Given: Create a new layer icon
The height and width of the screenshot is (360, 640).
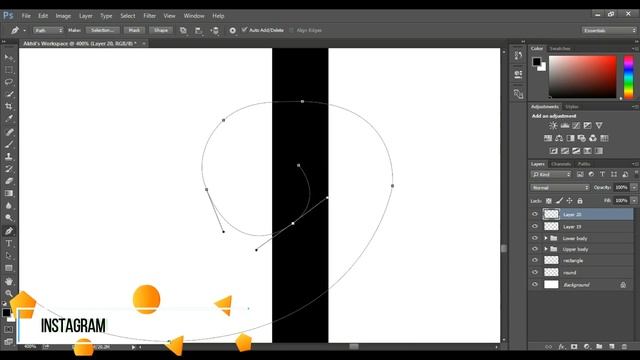Looking at the screenshot, I should 611,347.
